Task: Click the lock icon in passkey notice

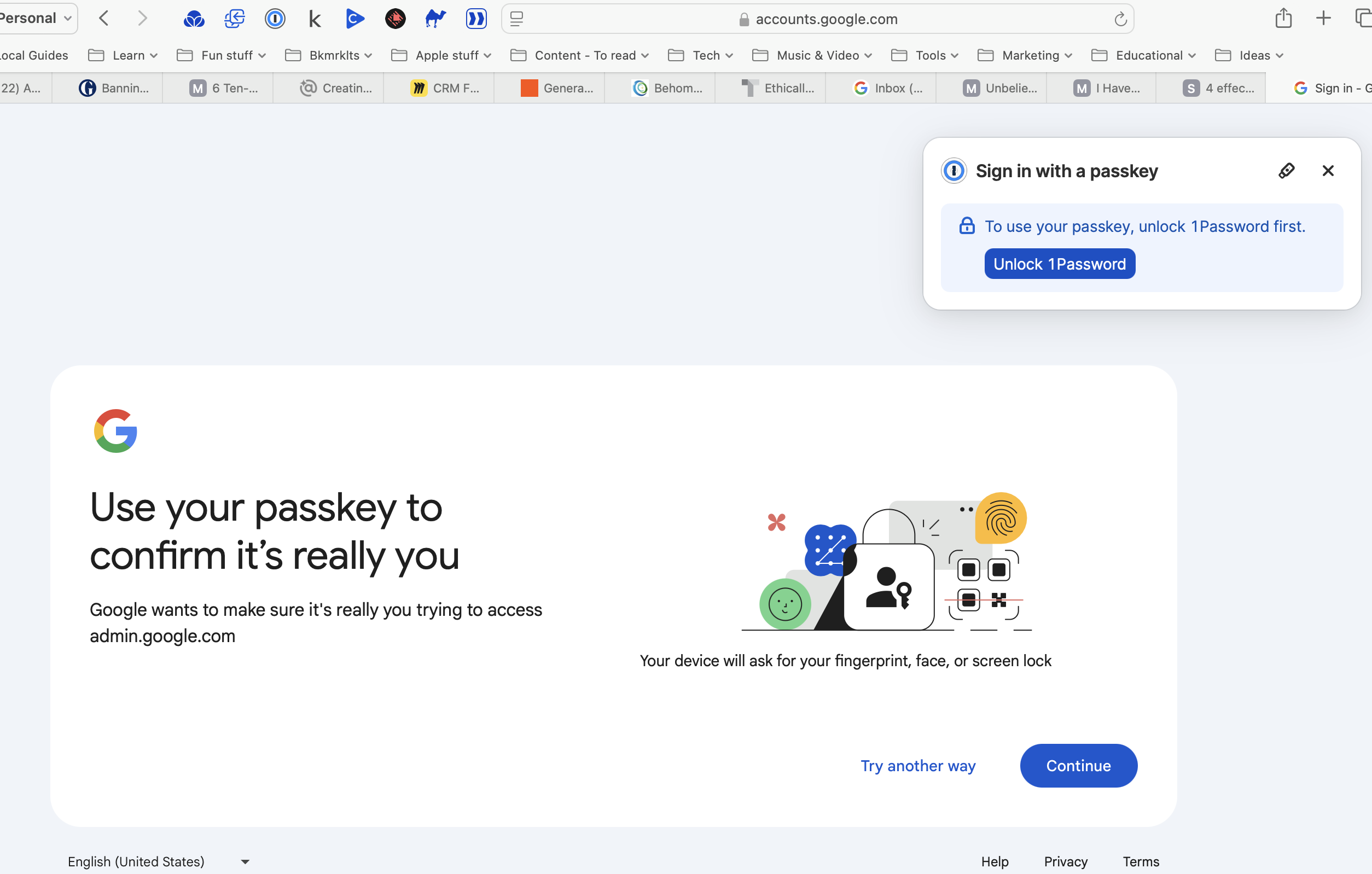Action: pos(966,226)
